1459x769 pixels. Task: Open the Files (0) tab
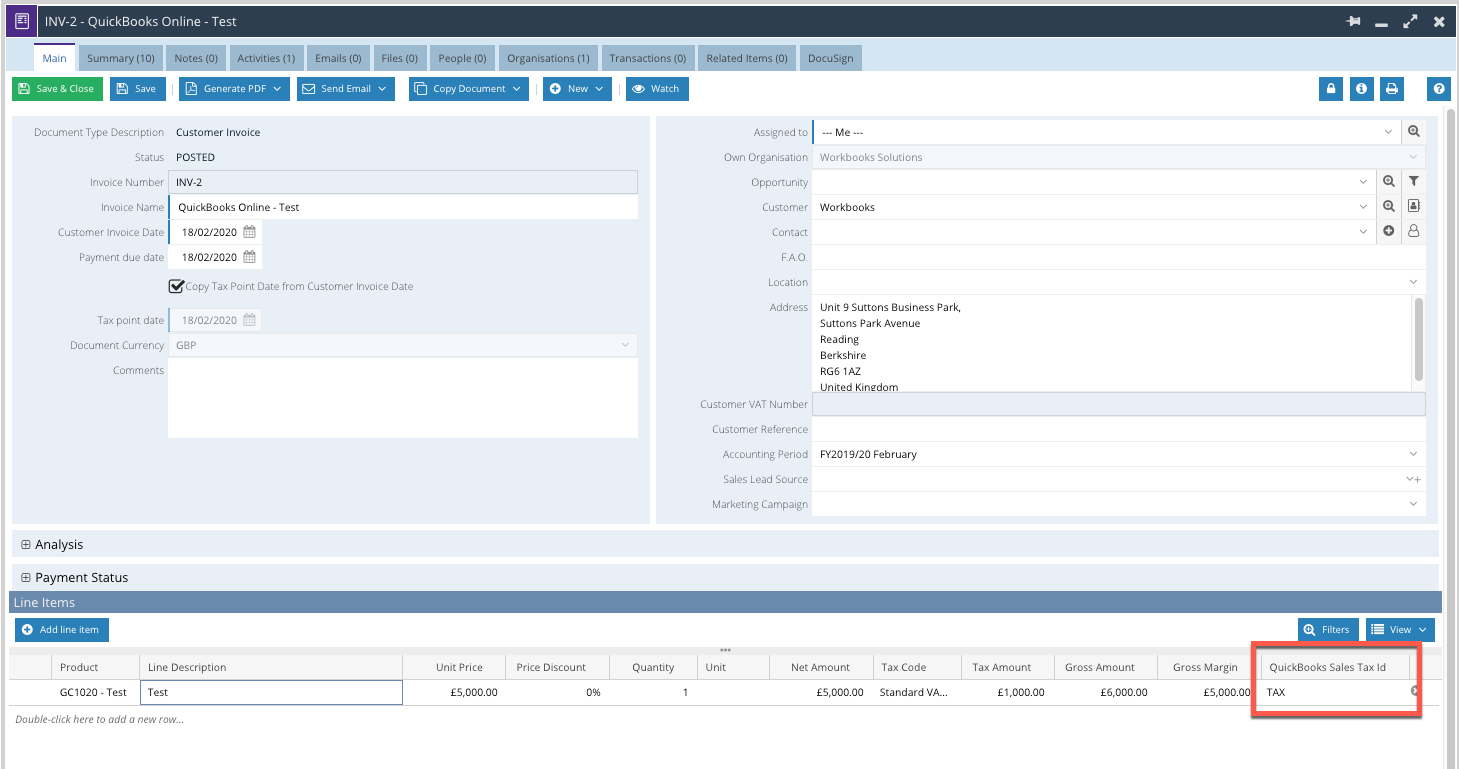pyautogui.click(x=399, y=58)
